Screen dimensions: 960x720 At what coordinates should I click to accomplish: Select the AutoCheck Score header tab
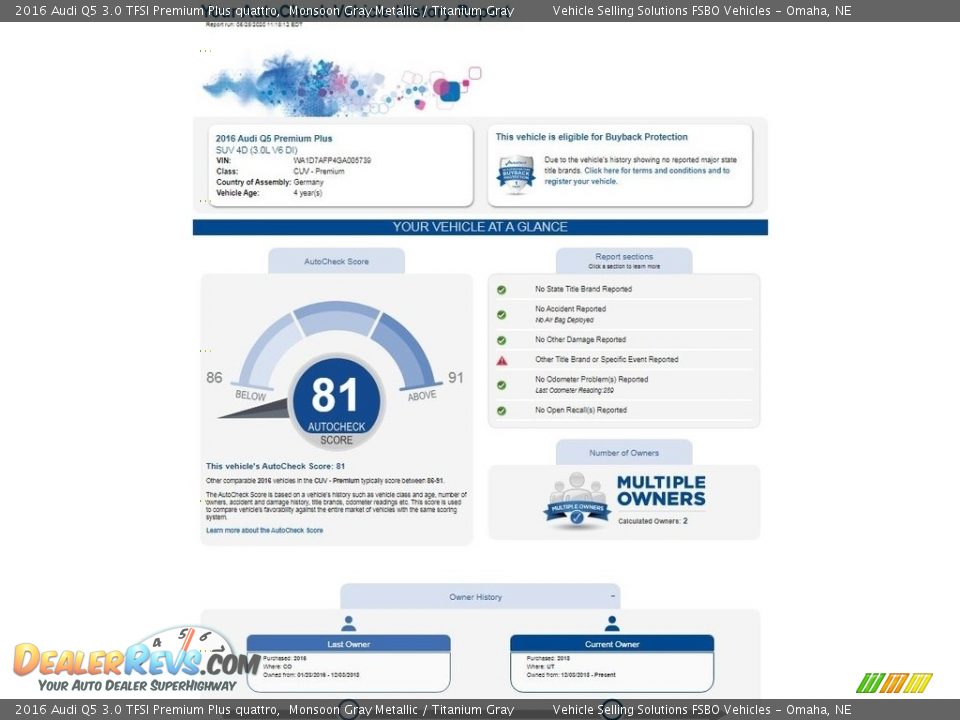336,261
